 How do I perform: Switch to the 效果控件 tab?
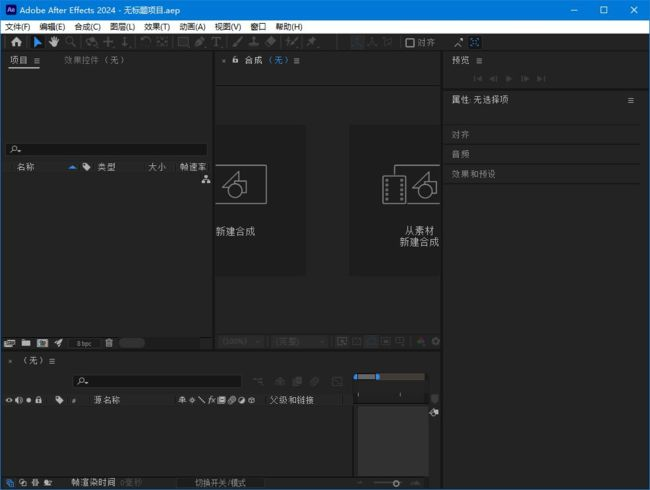pos(94,61)
